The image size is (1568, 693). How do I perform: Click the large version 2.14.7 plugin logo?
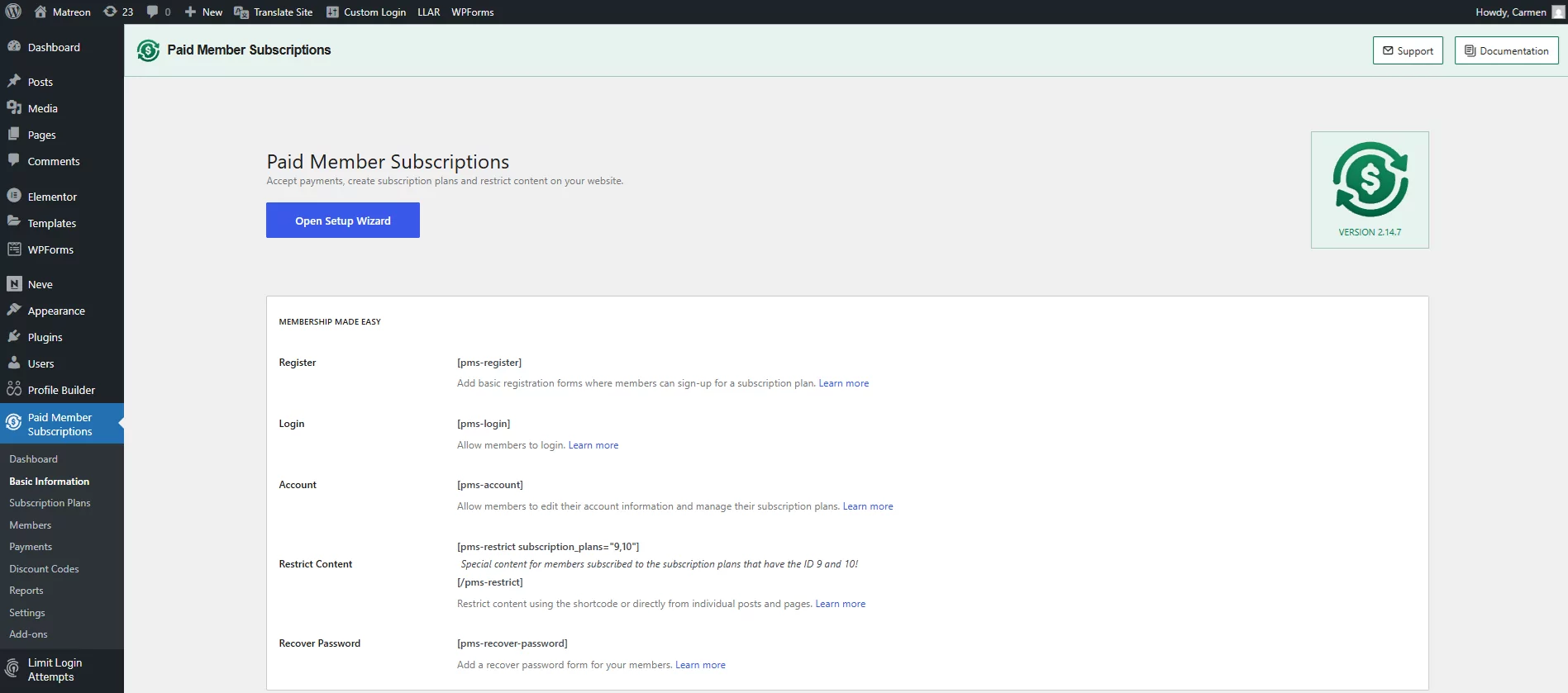1370,179
